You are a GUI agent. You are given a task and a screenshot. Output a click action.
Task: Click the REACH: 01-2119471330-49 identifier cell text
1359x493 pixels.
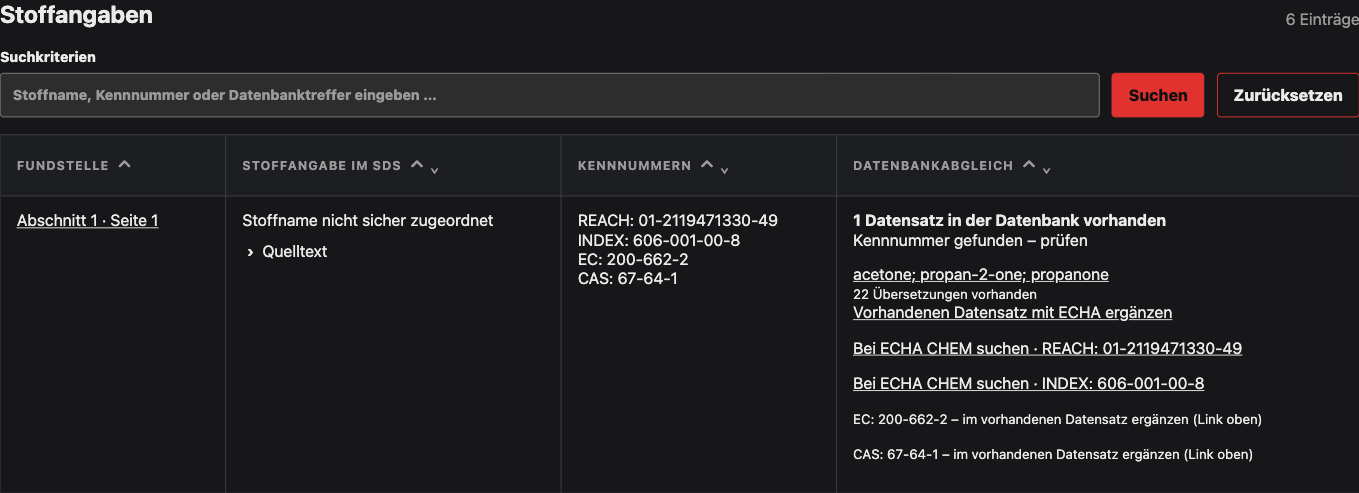678,221
